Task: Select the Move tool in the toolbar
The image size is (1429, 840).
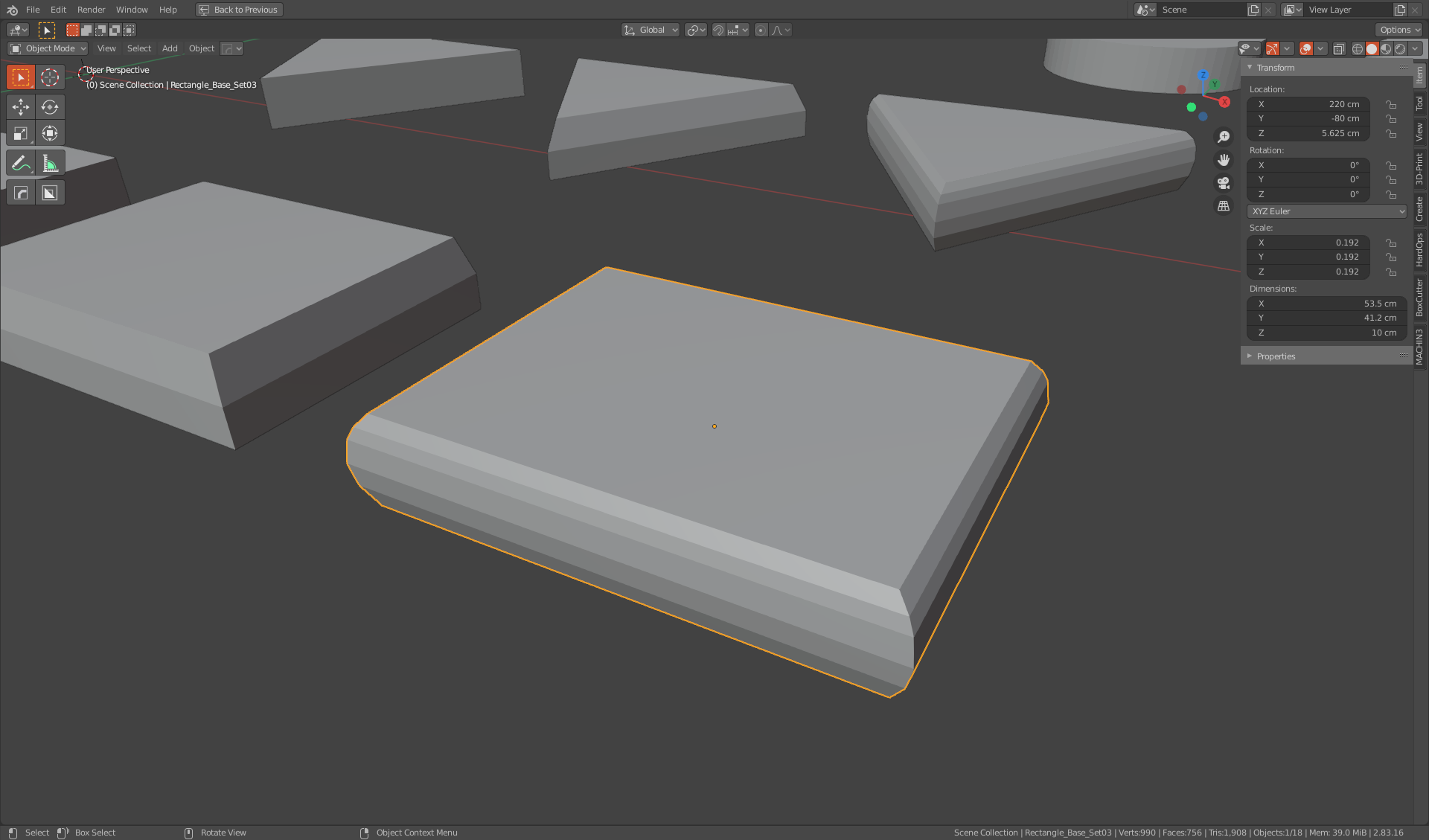Action: pyautogui.click(x=21, y=106)
